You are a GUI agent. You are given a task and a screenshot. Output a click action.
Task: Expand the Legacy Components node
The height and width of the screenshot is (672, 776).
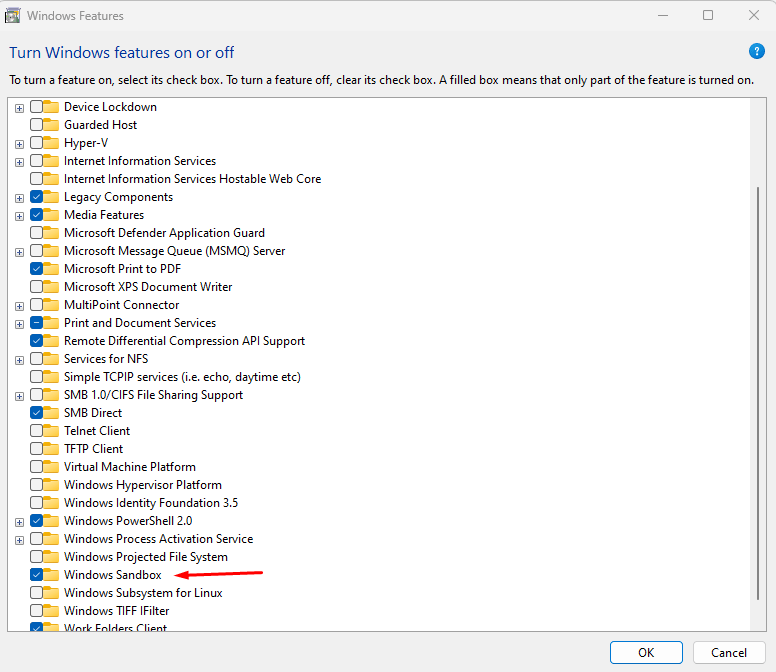(19, 198)
